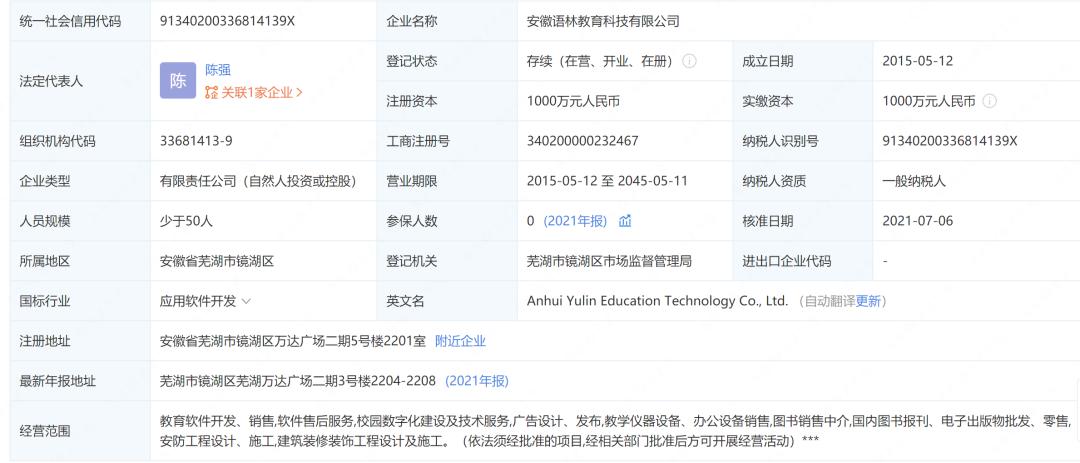1080x463 pixels.
Task: Open 2021年报 link in latest report address
Action: pos(477,381)
